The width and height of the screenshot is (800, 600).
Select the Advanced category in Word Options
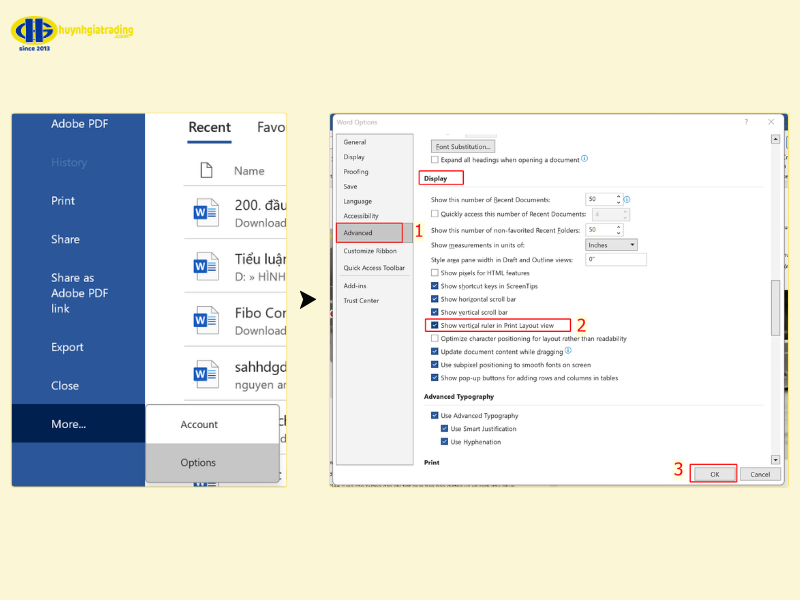pos(358,233)
